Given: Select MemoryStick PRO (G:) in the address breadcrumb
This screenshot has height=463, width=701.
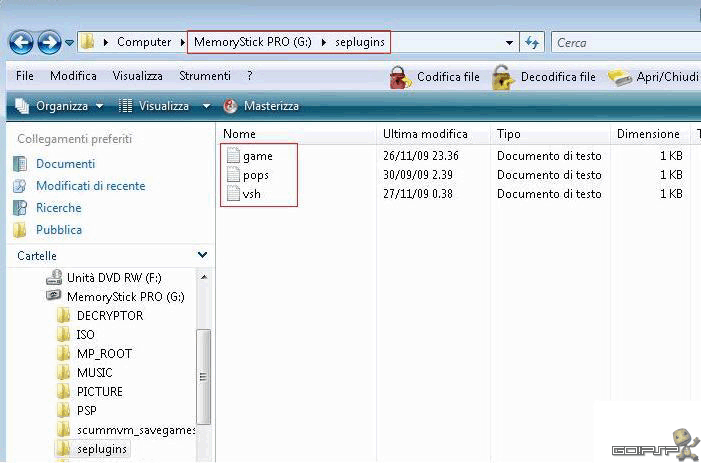Looking at the screenshot, I should pos(253,42).
